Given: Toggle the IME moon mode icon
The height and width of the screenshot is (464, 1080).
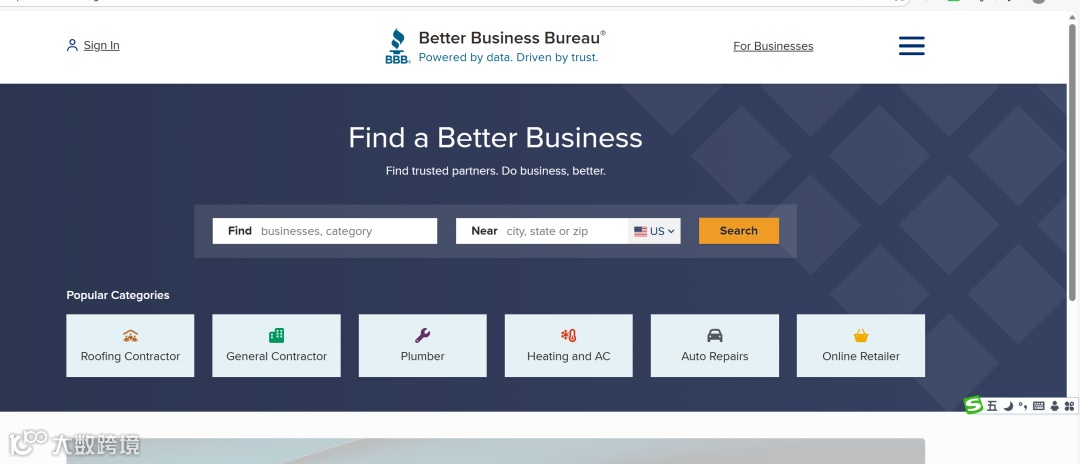Looking at the screenshot, I should (1008, 406).
